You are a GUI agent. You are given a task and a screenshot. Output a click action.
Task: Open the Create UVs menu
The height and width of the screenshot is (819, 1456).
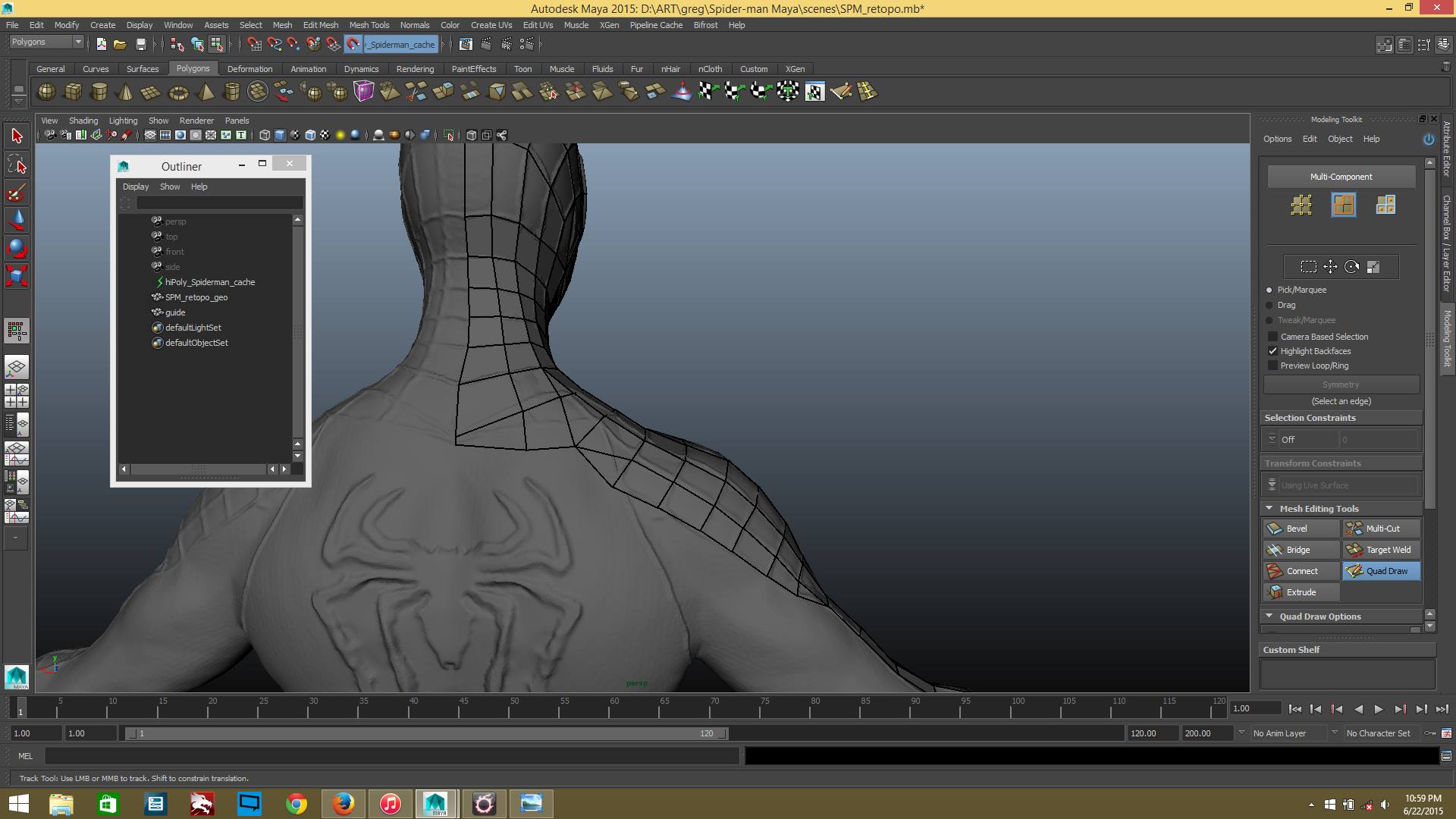point(491,25)
